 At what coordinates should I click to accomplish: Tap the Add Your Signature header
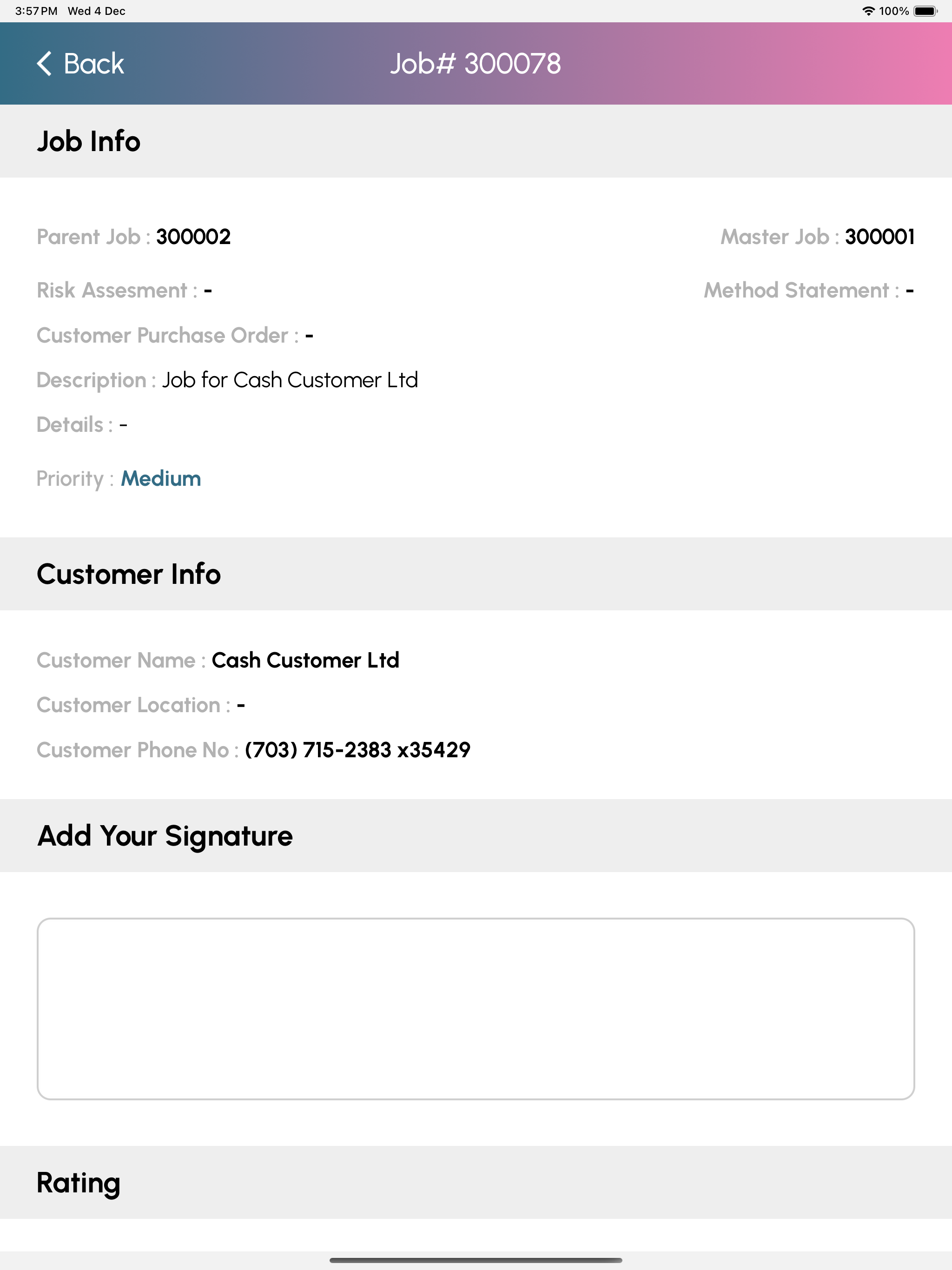(476, 835)
